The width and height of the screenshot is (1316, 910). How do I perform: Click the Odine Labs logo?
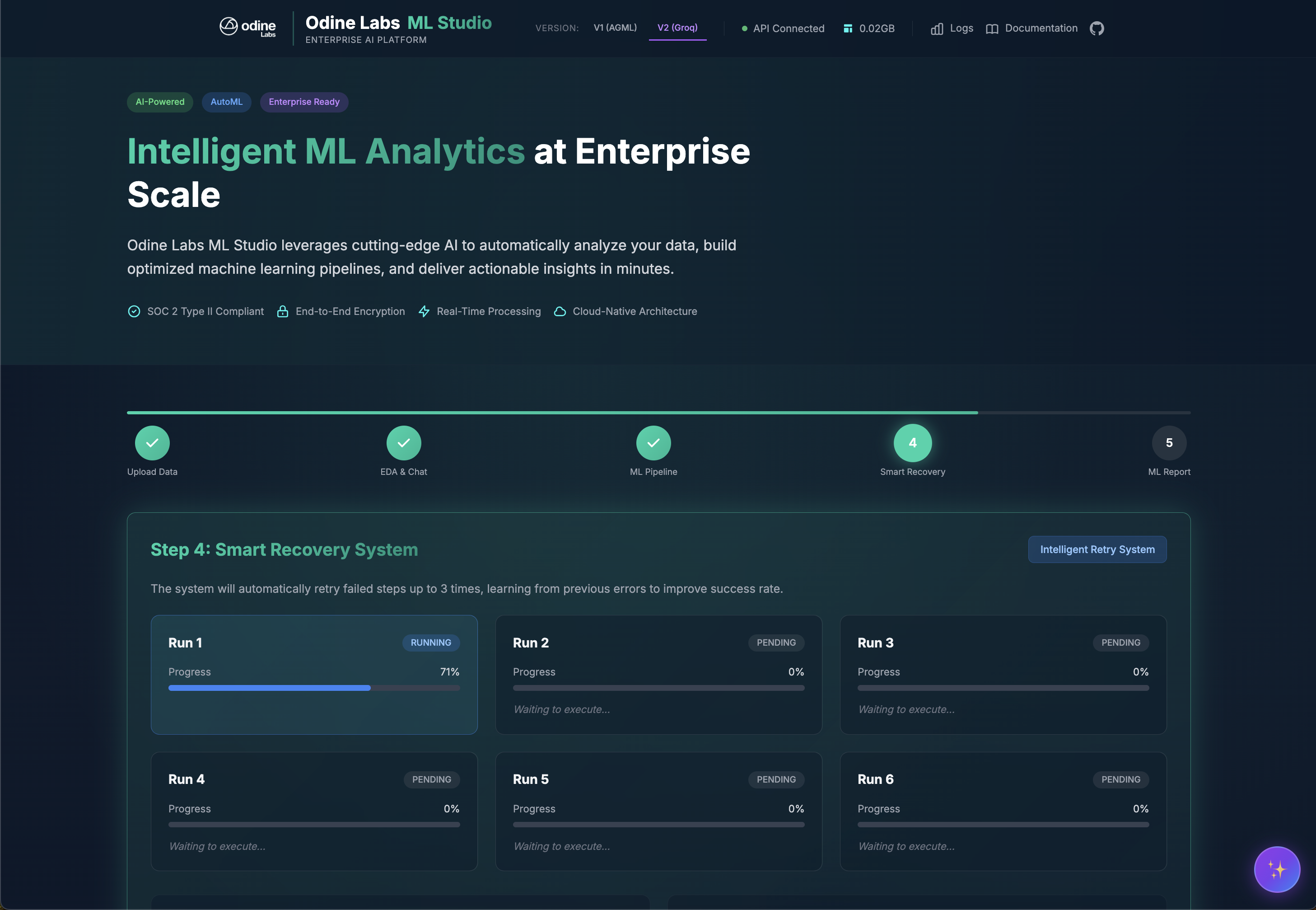pos(247,26)
